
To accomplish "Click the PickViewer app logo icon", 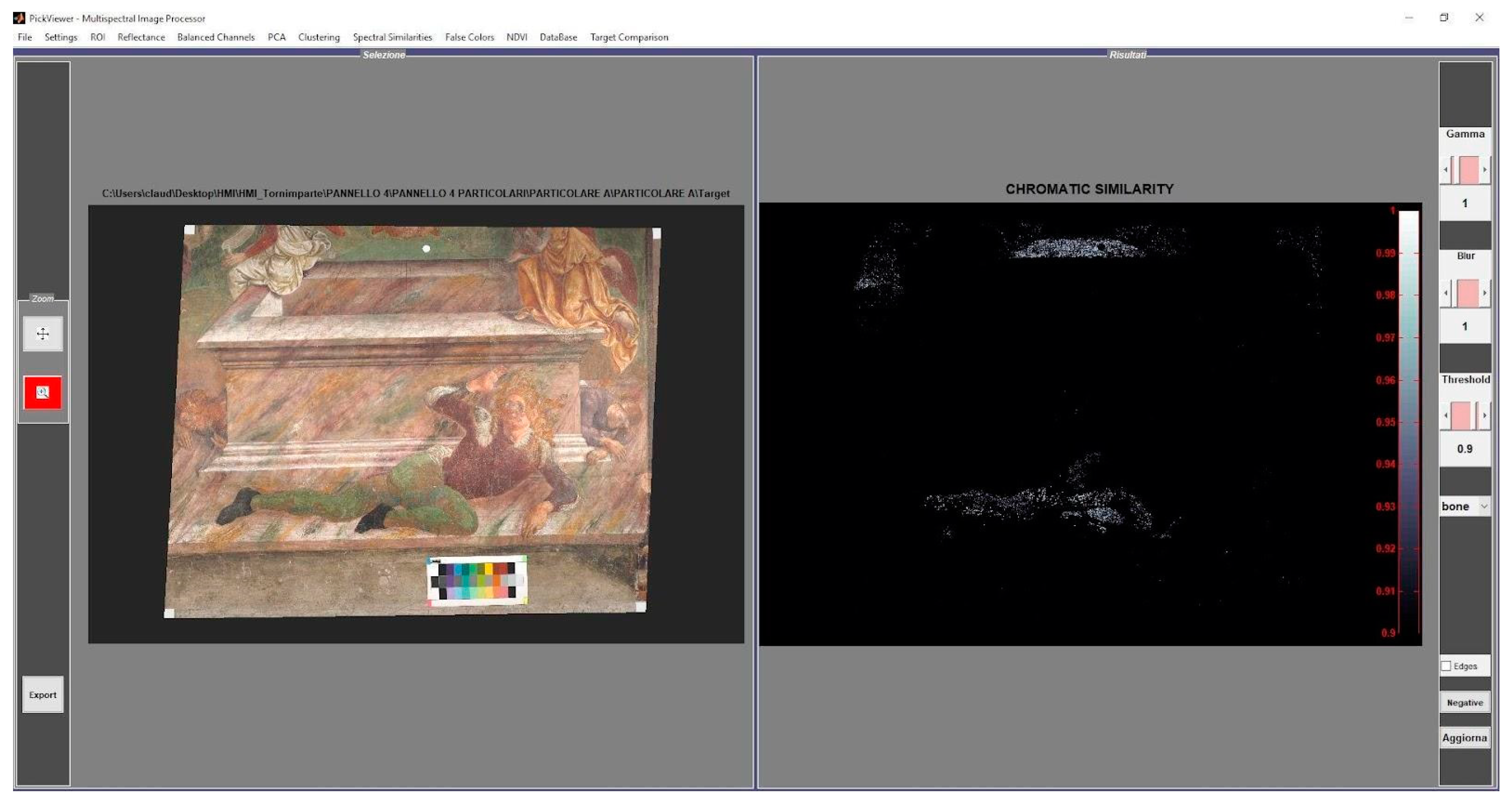I will pos(19,18).
